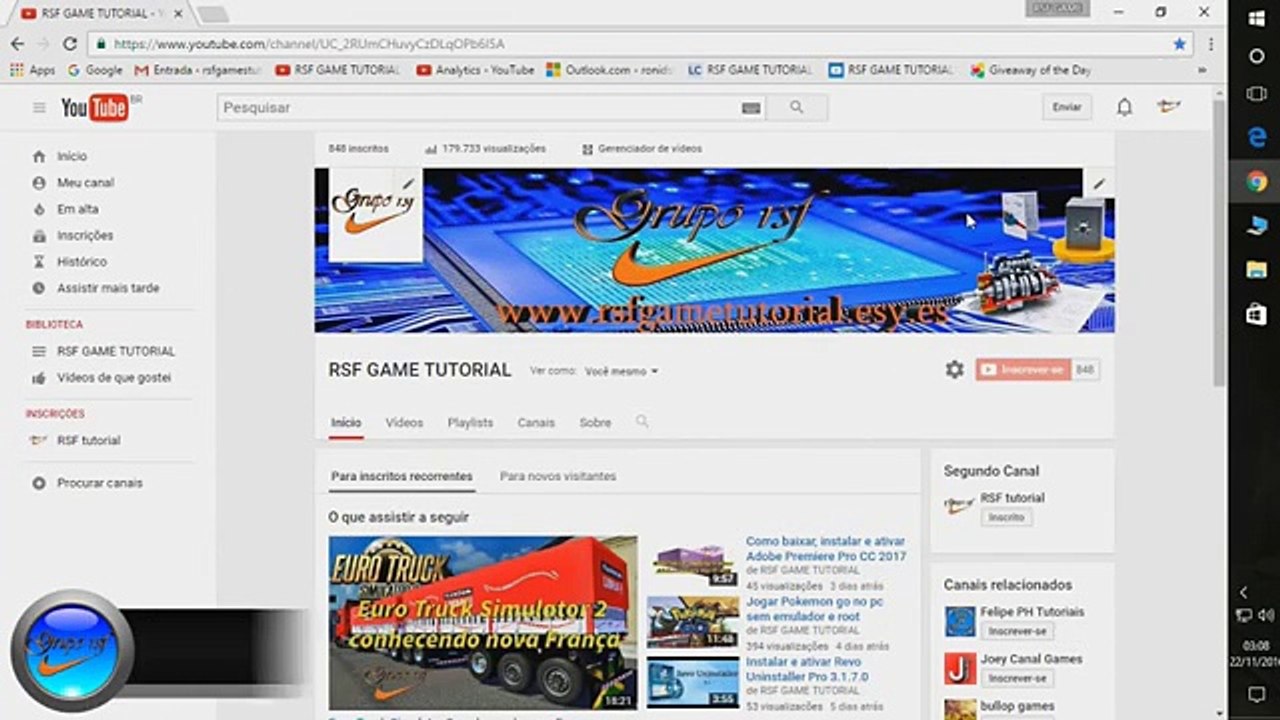The width and height of the screenshot is (1280, 720).
Task: Search within channel using magnifier icon
Action: (x=642, y=422)
